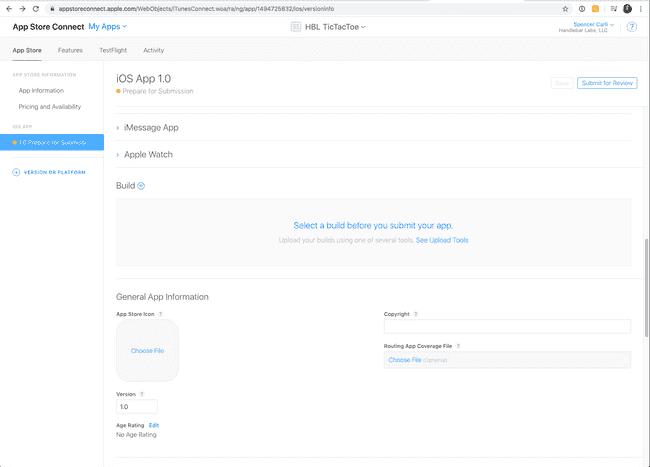Open help tooltip for Routing App Coverage File
Viewport: 650px width, 467px height.
458,346
